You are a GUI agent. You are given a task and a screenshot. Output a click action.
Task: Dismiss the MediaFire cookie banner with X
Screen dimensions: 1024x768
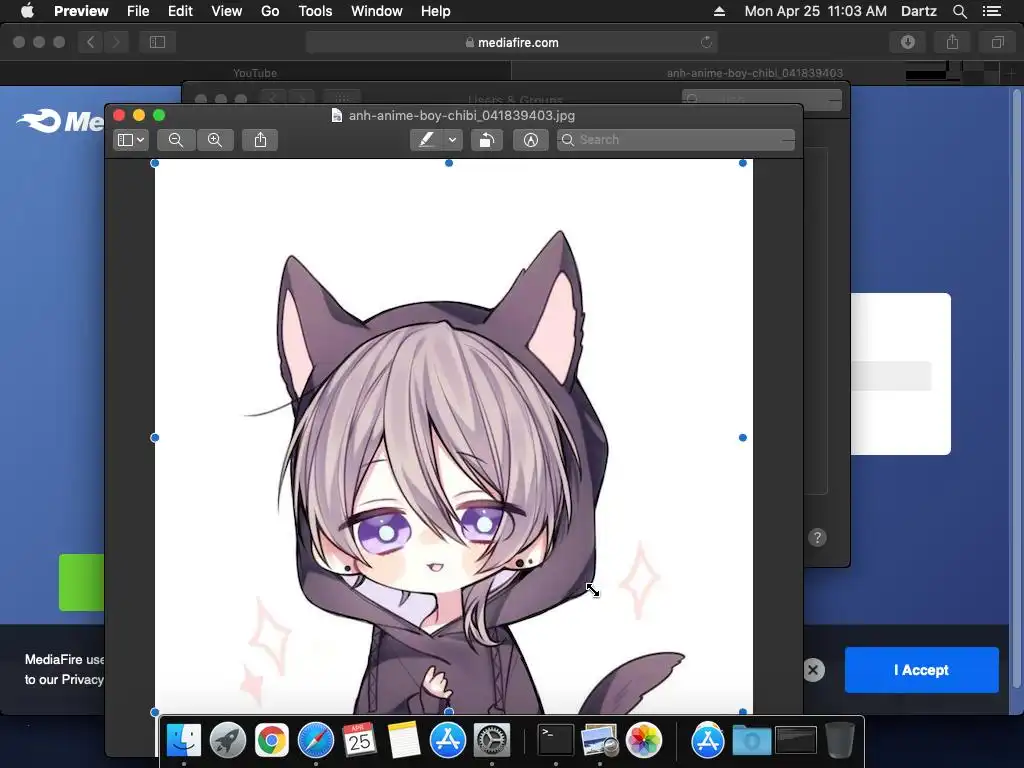pyautogui.click(x=813, y=670)
